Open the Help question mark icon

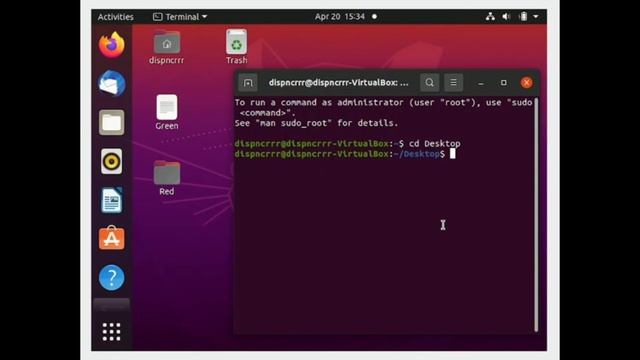pyautogui.click(x=111, y=278)
